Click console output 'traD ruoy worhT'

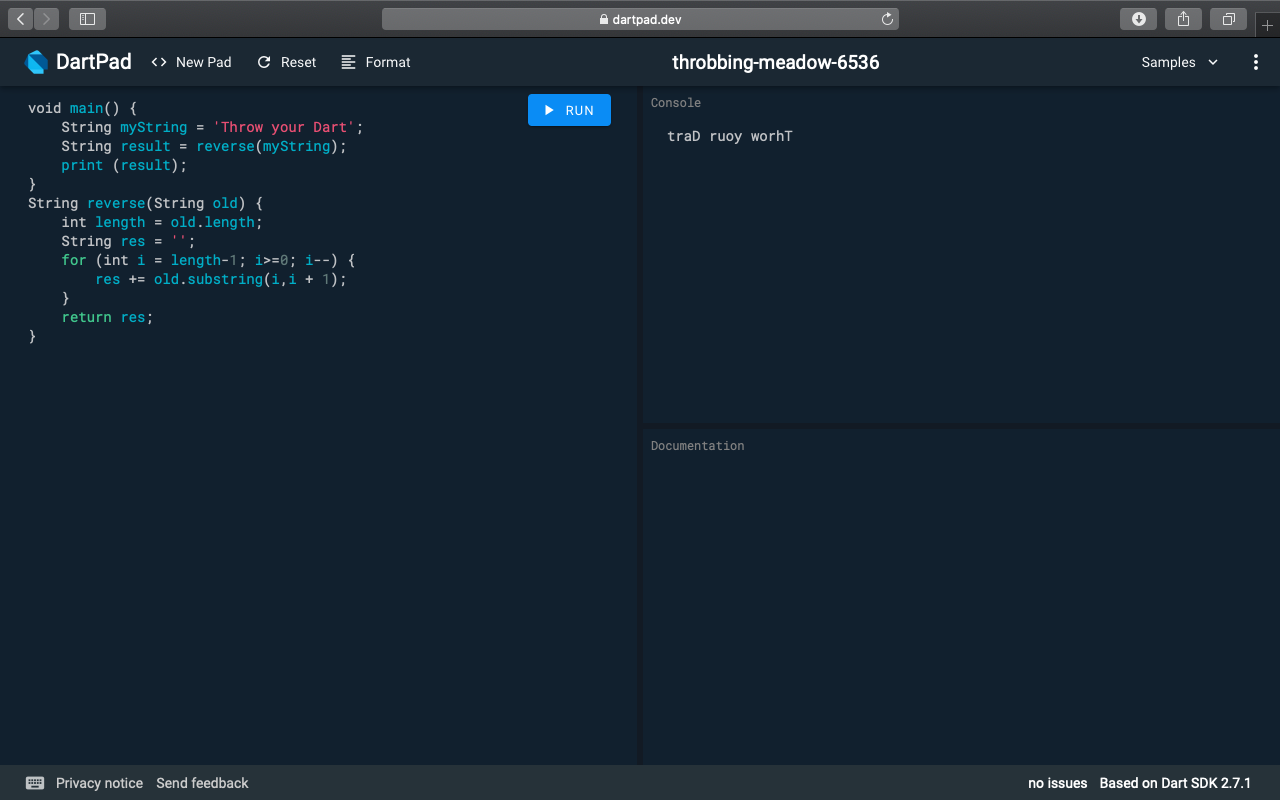pos(730,136)
